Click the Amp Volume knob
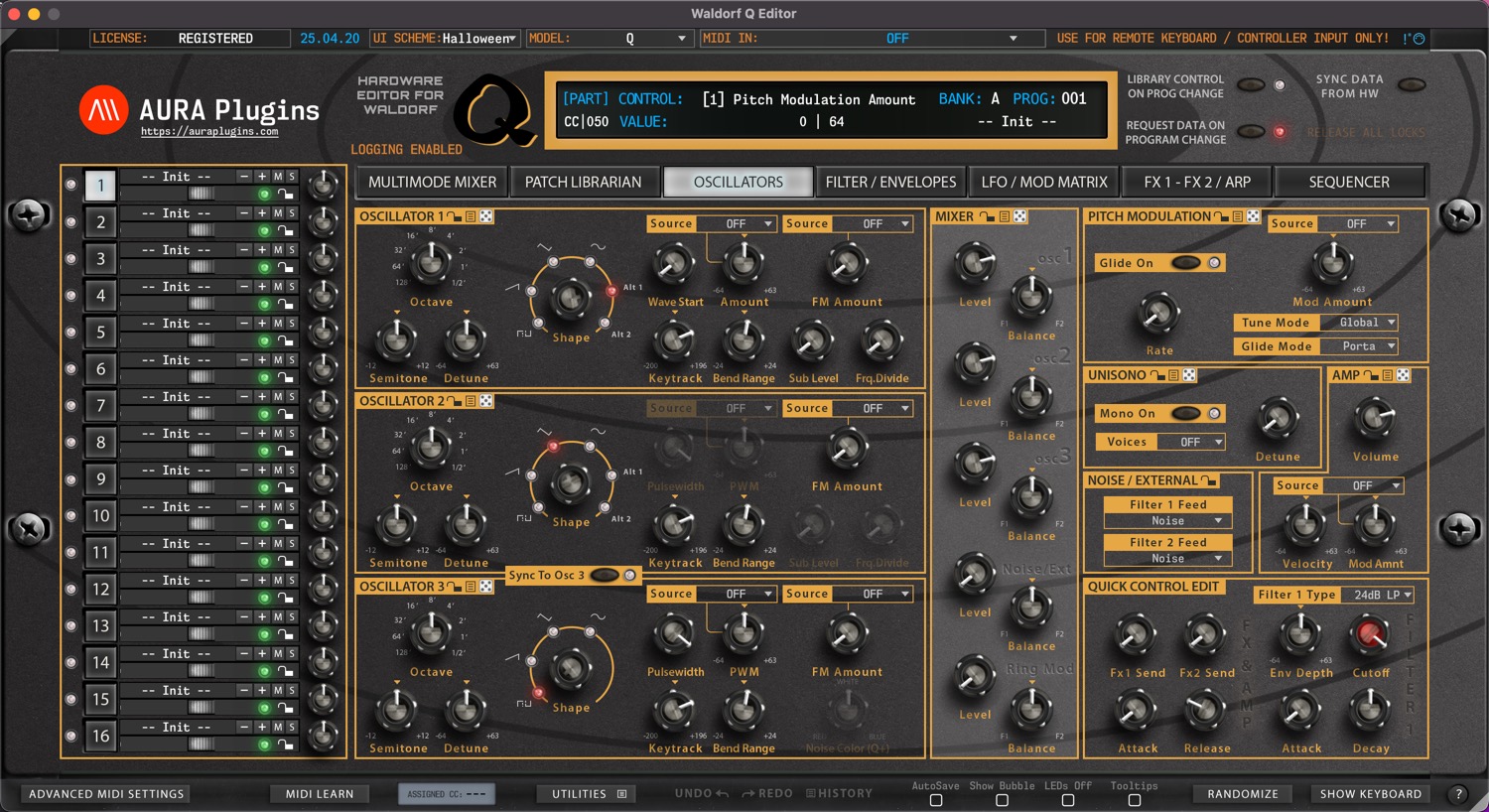Image resolution: width=1489 pixels, height=812 pixels. click(x=1375, y=418)
